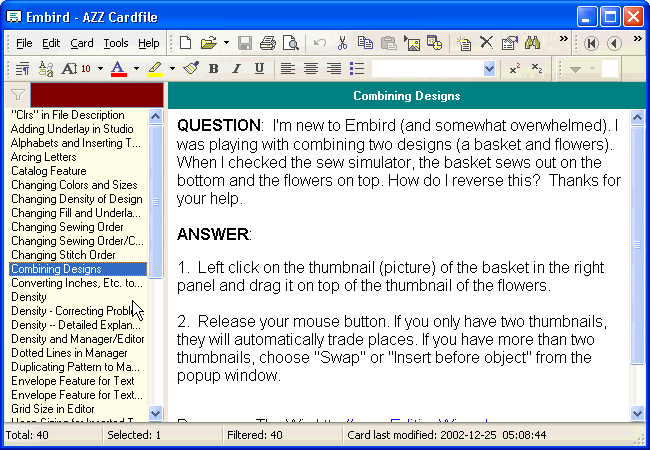Select the Density card
Viewport: 650px width, 450px height.
pyautogui.click(x=29, y=297)
